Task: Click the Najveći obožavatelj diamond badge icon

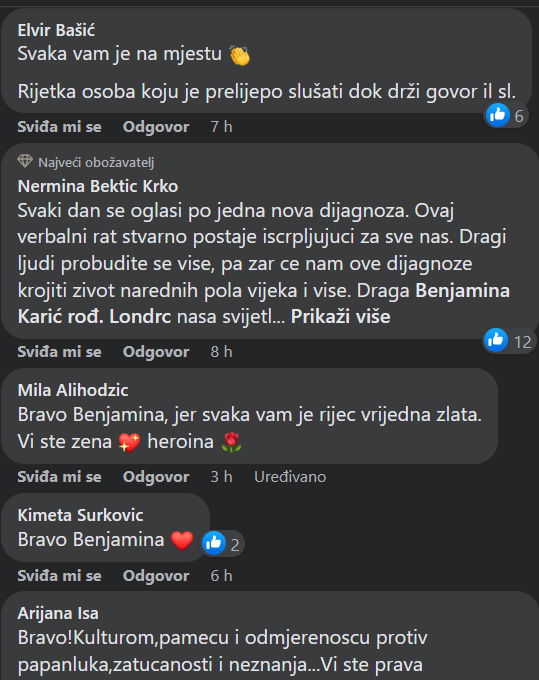Action: tap(25, 161)
